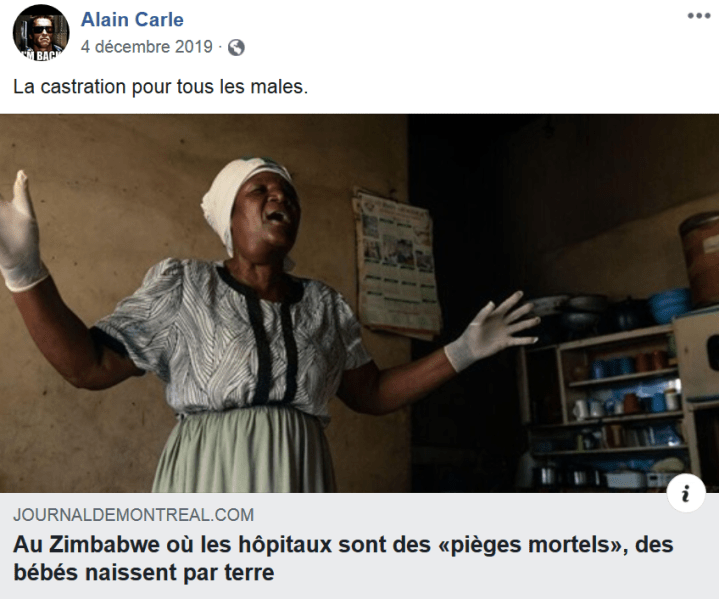This screenshot has width=719, height=599.
Task: Click the wall calendar poster in the photo
Action: click(395, 263)
